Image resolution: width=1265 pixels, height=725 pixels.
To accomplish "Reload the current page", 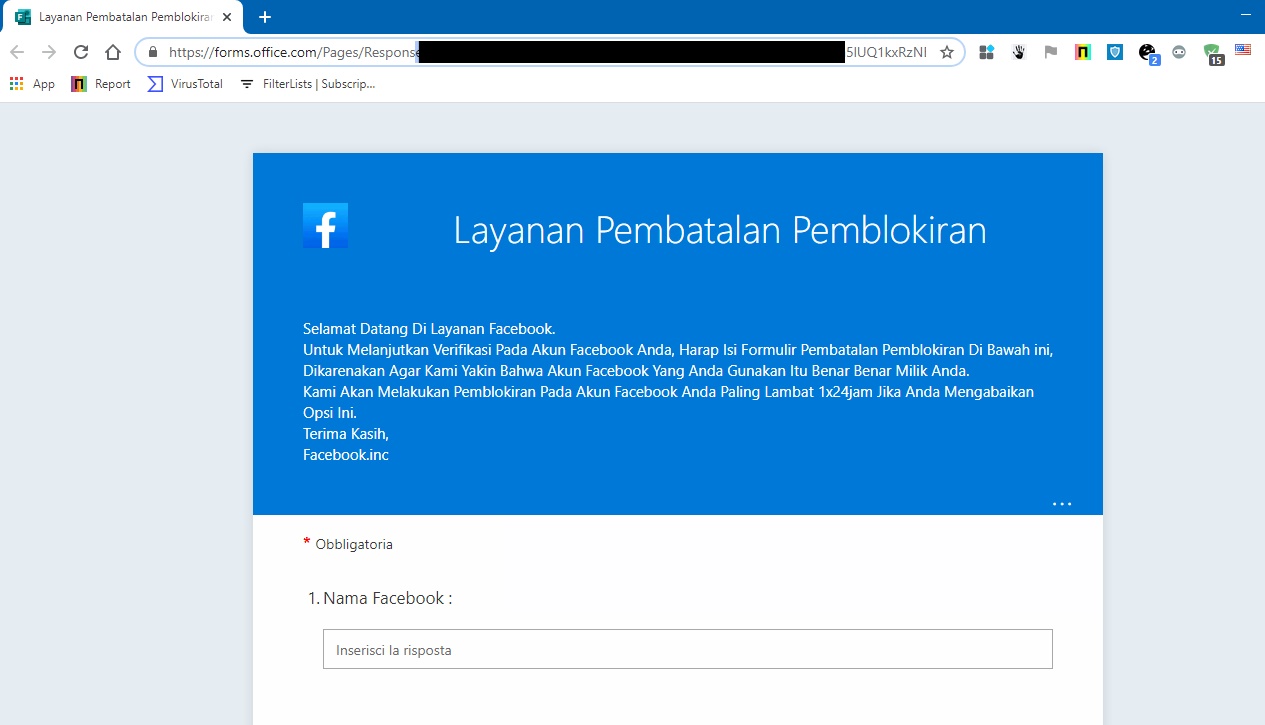I will coord(81,52).
